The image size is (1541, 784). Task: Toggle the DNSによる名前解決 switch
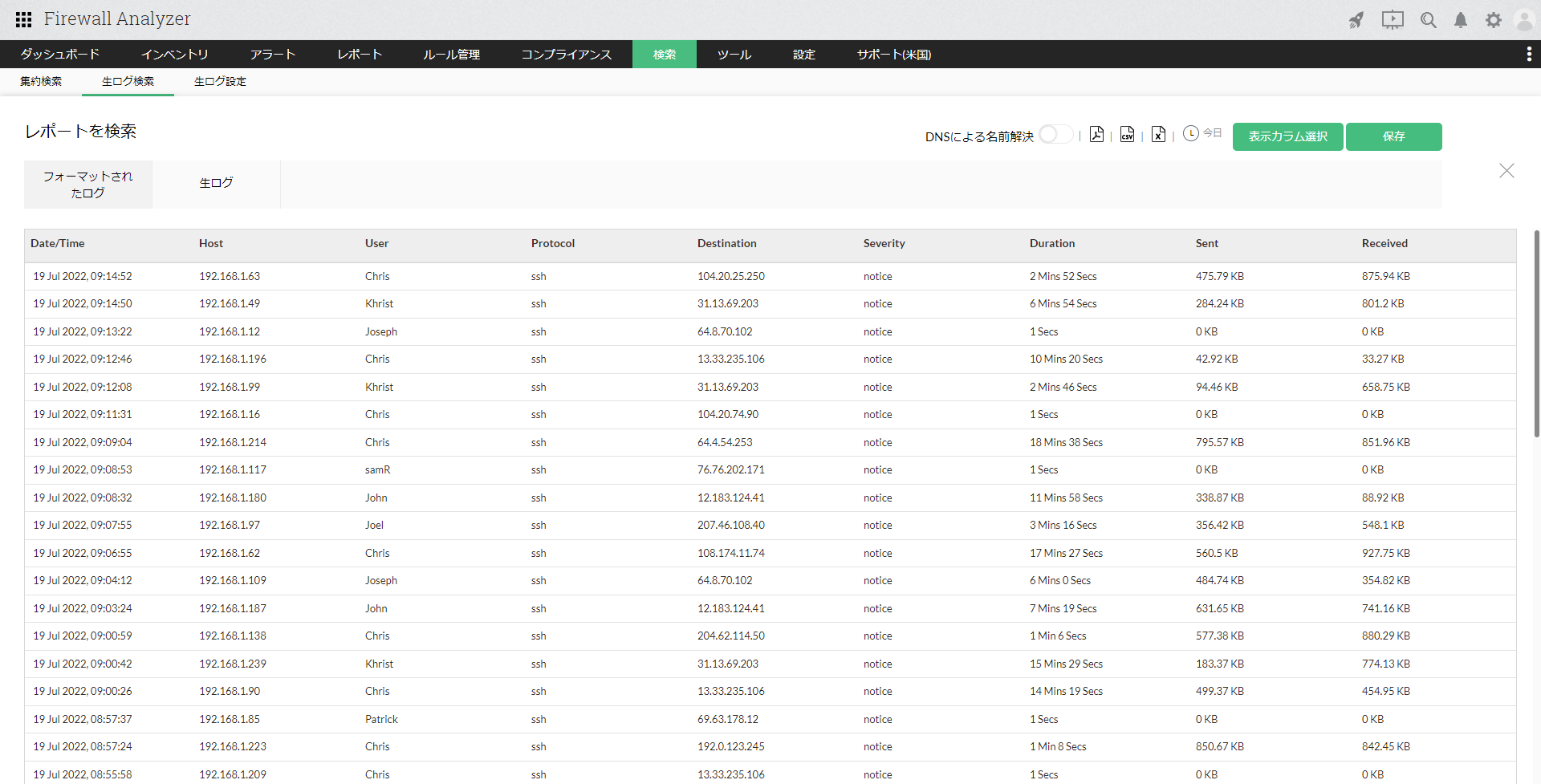(1055, 135)
